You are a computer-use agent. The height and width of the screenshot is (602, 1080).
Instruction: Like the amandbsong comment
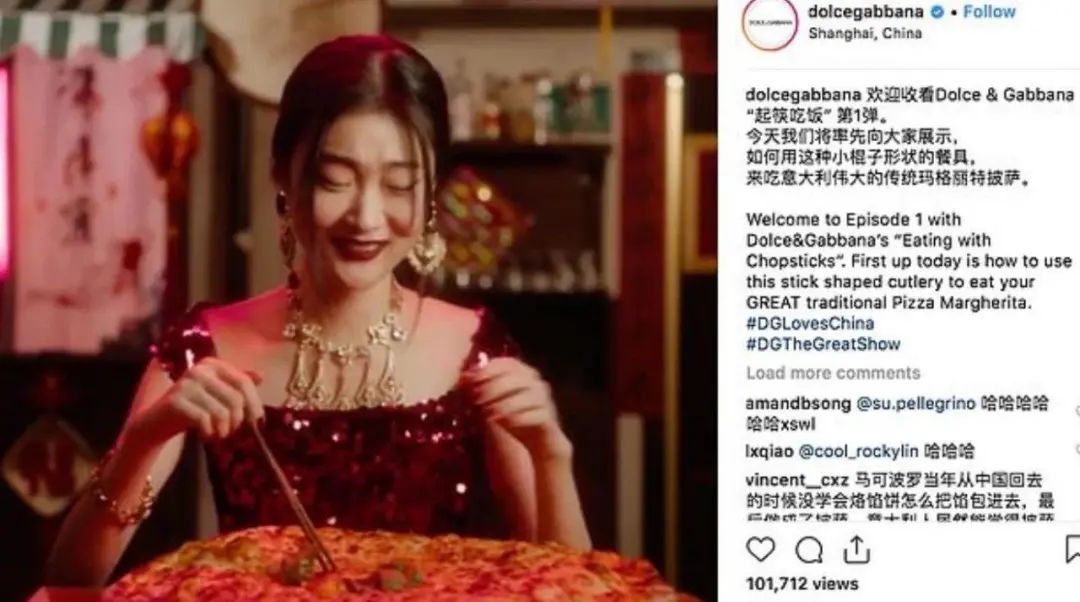(1077, 411)
